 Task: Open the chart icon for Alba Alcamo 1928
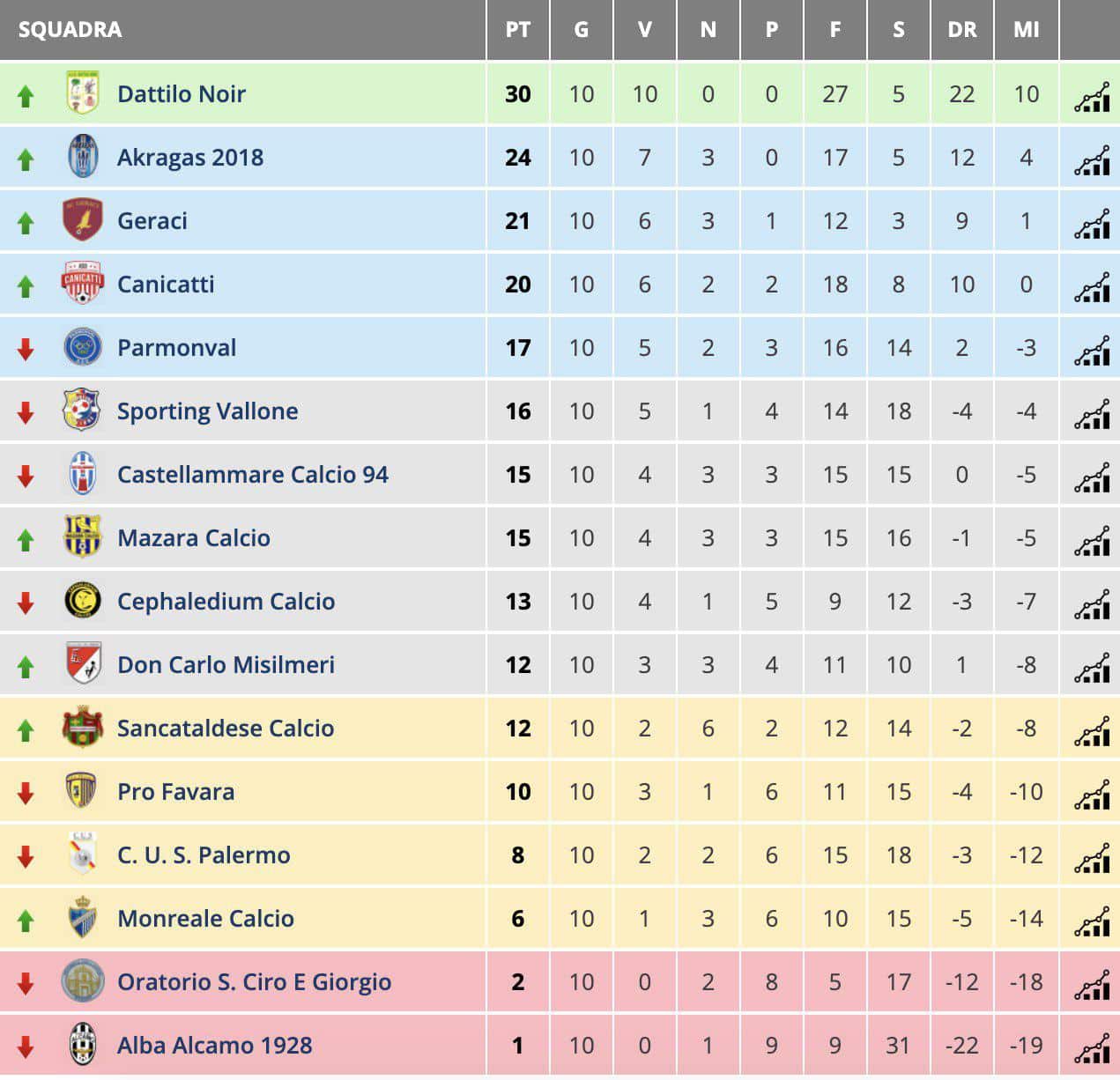1092,1047
